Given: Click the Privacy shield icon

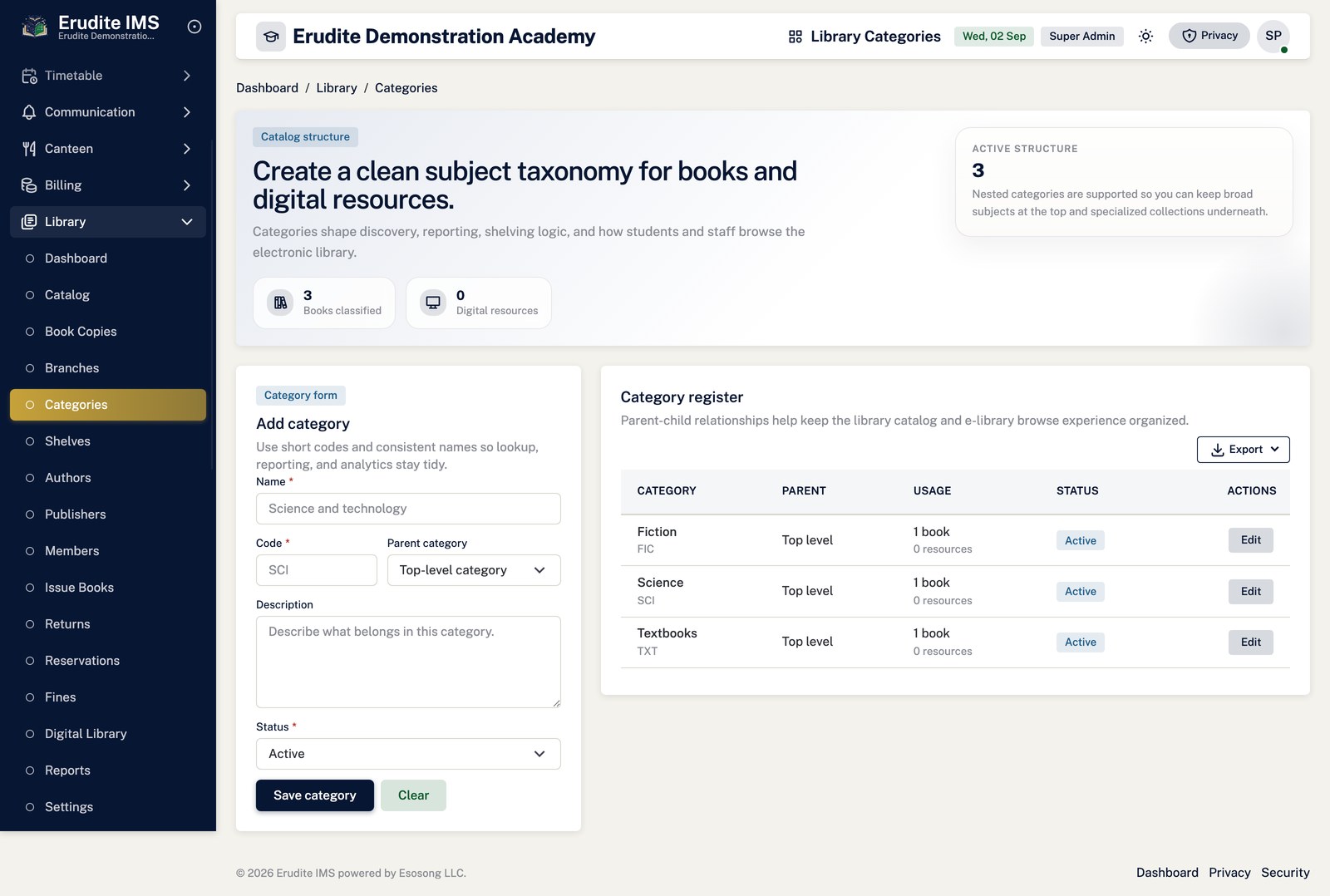Looking at the screenshot, I should 1190,36.
